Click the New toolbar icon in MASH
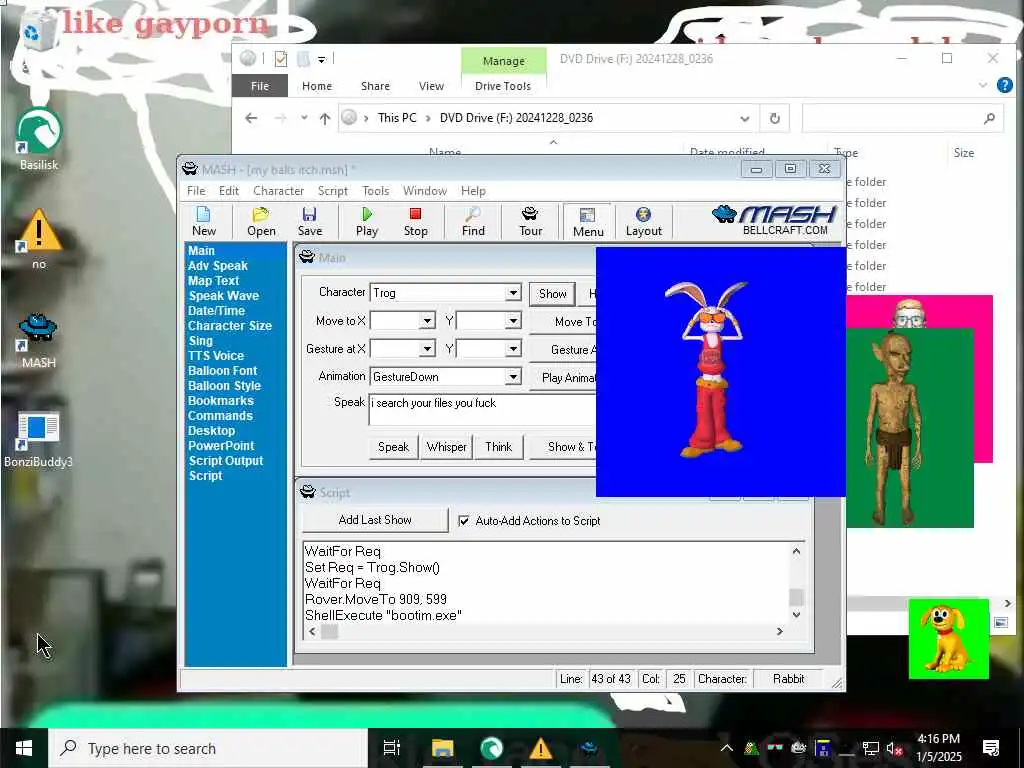The image size is (1024, 768). (204, 221)
